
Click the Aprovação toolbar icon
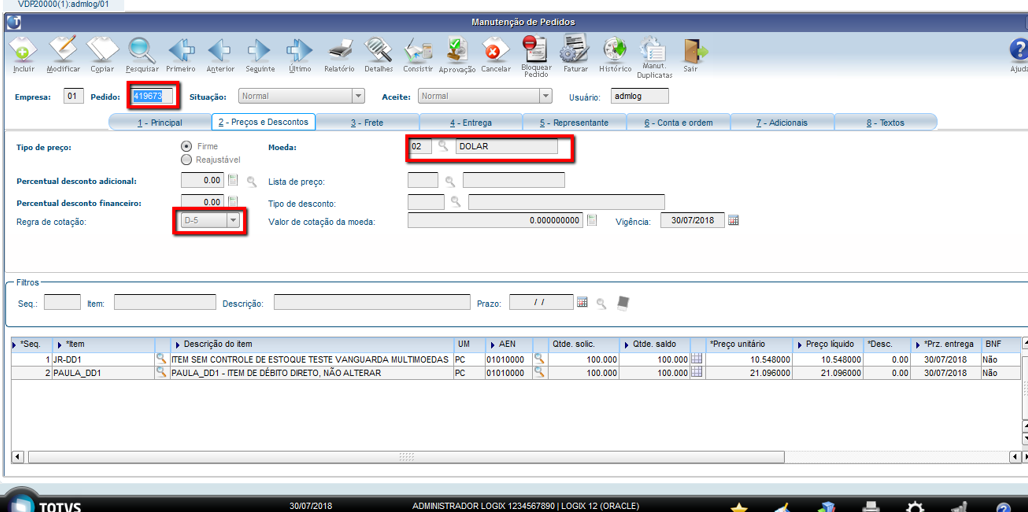point(457,50)
